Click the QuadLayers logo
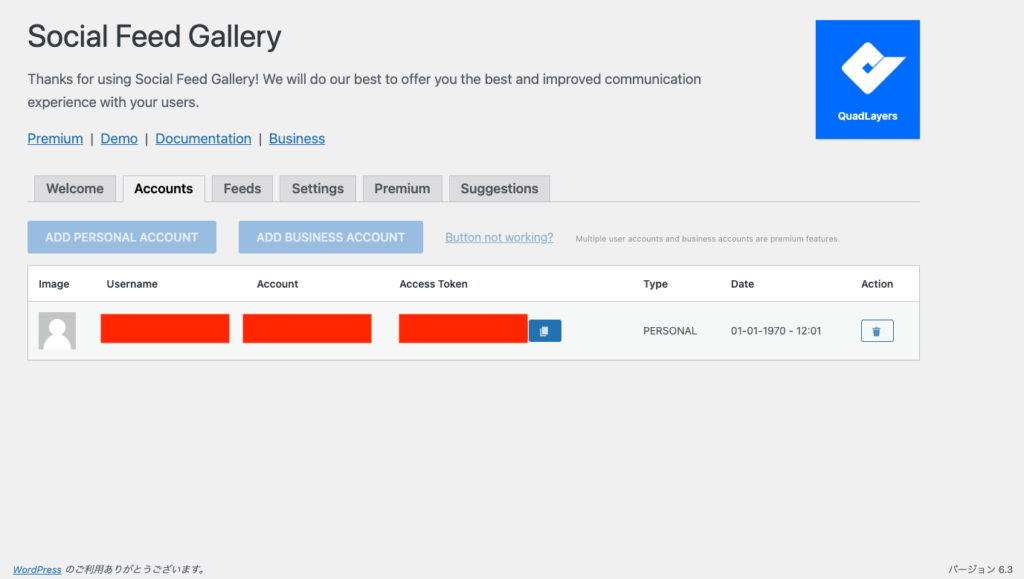The height and width of the screenshot is (579, 1024). click(x=867, y=79)
